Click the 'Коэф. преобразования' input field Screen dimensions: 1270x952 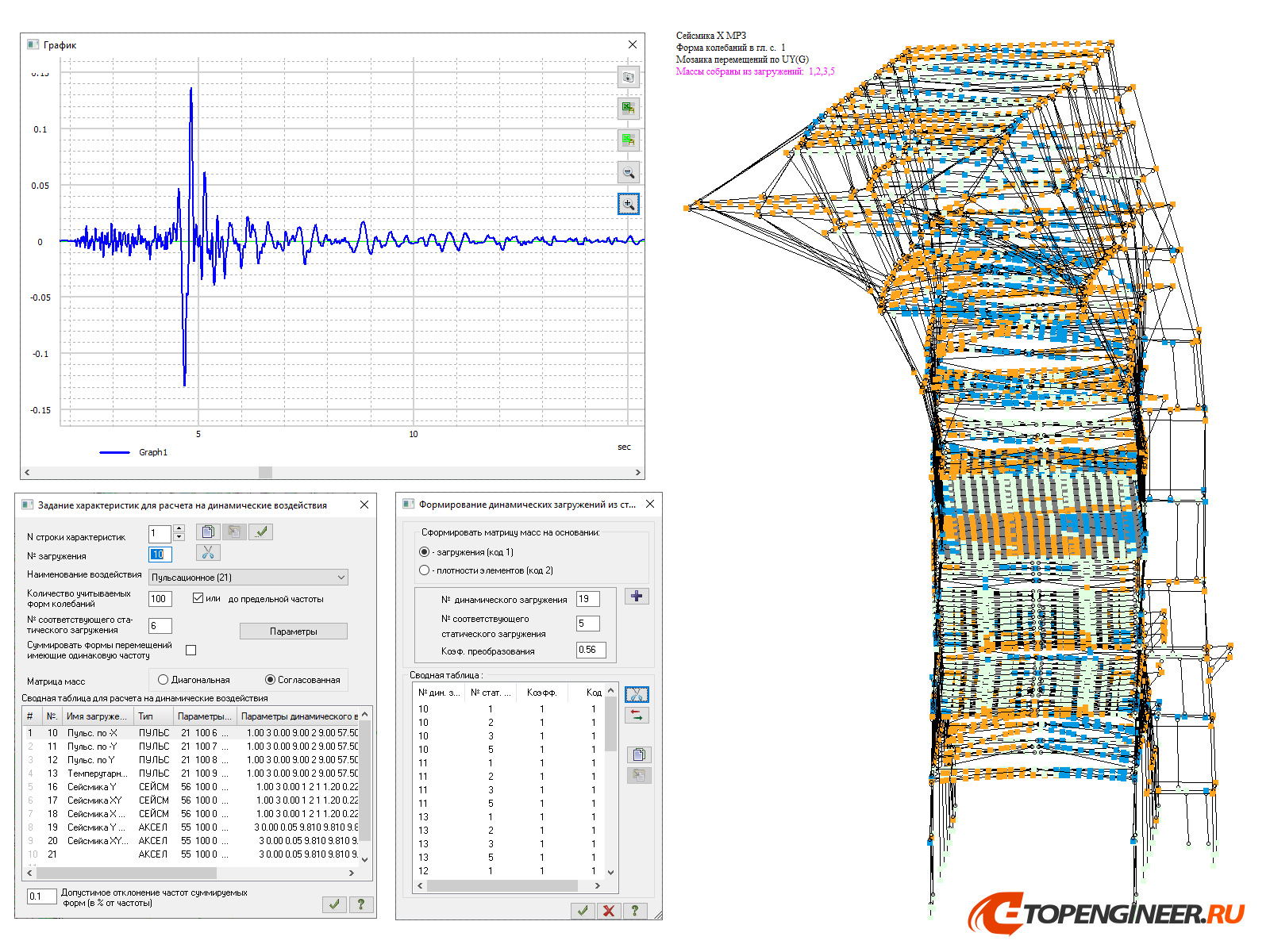point(591,650)
